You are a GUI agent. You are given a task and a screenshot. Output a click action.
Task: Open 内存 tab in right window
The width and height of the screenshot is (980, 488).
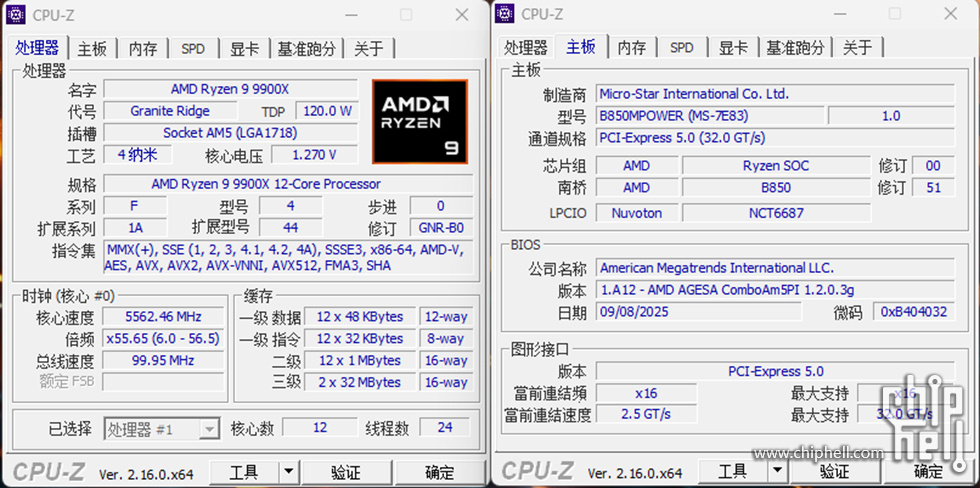pos(632,47)
